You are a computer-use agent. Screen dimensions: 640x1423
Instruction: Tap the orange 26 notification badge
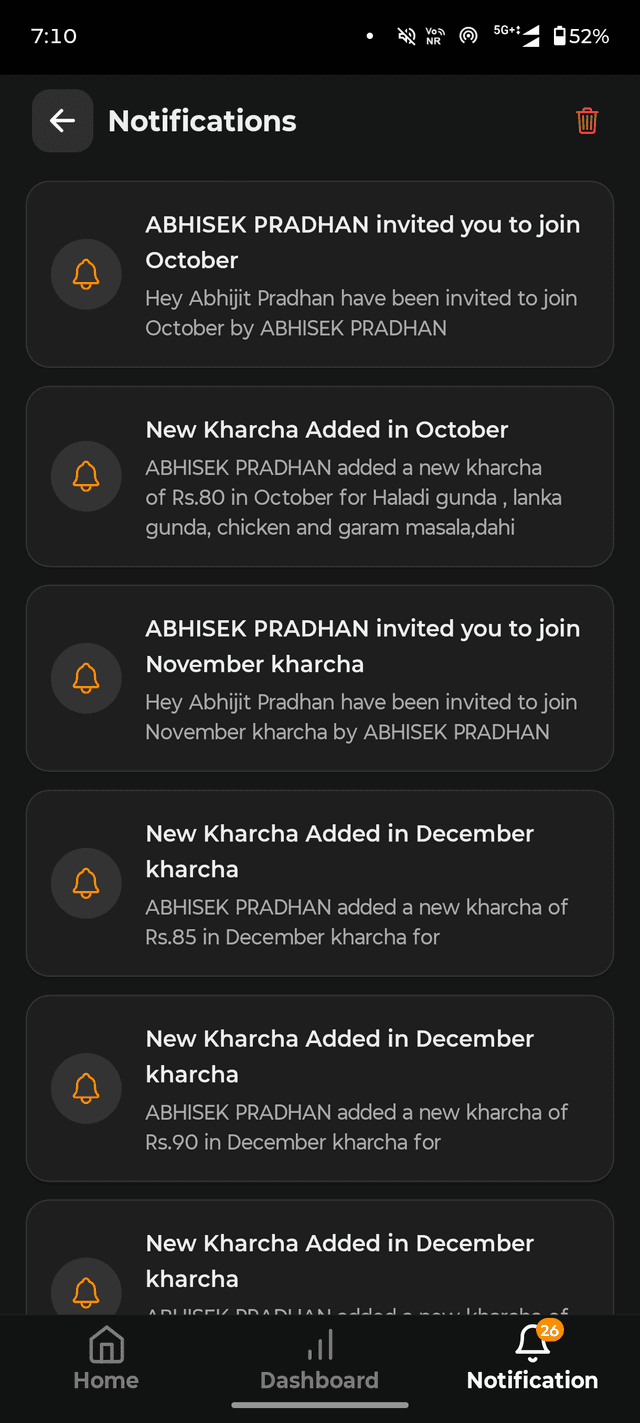point(549,1331)
